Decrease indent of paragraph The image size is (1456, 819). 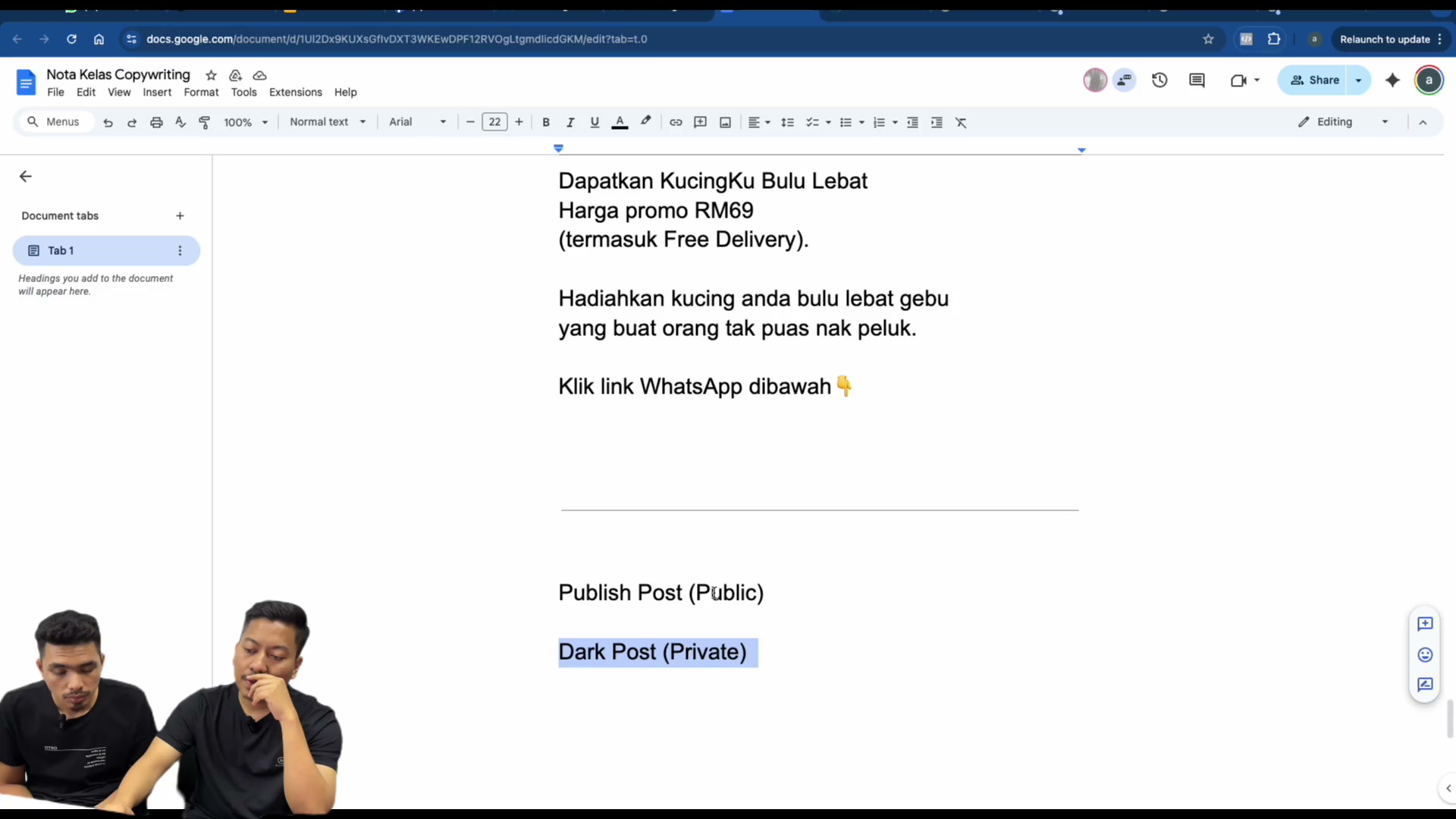pos(912,122)
